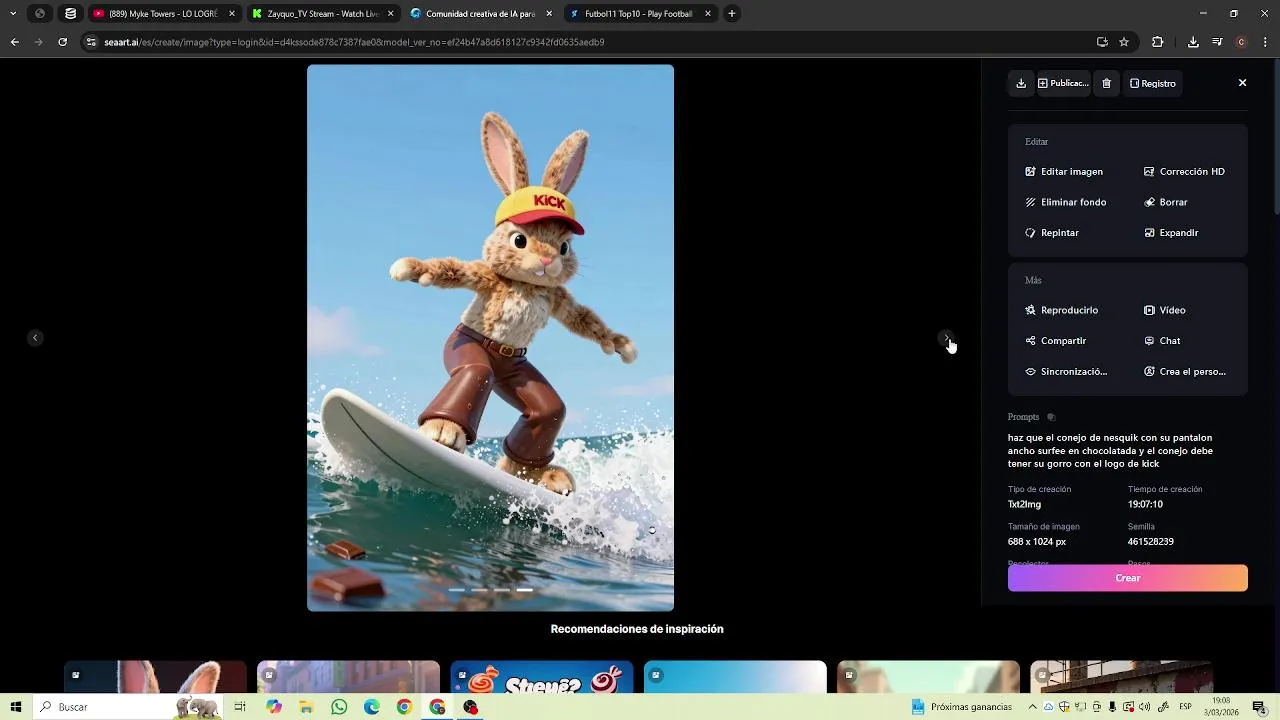
Task: Open the Stewe inspiration thumbnail
Action: click(541, 676)
